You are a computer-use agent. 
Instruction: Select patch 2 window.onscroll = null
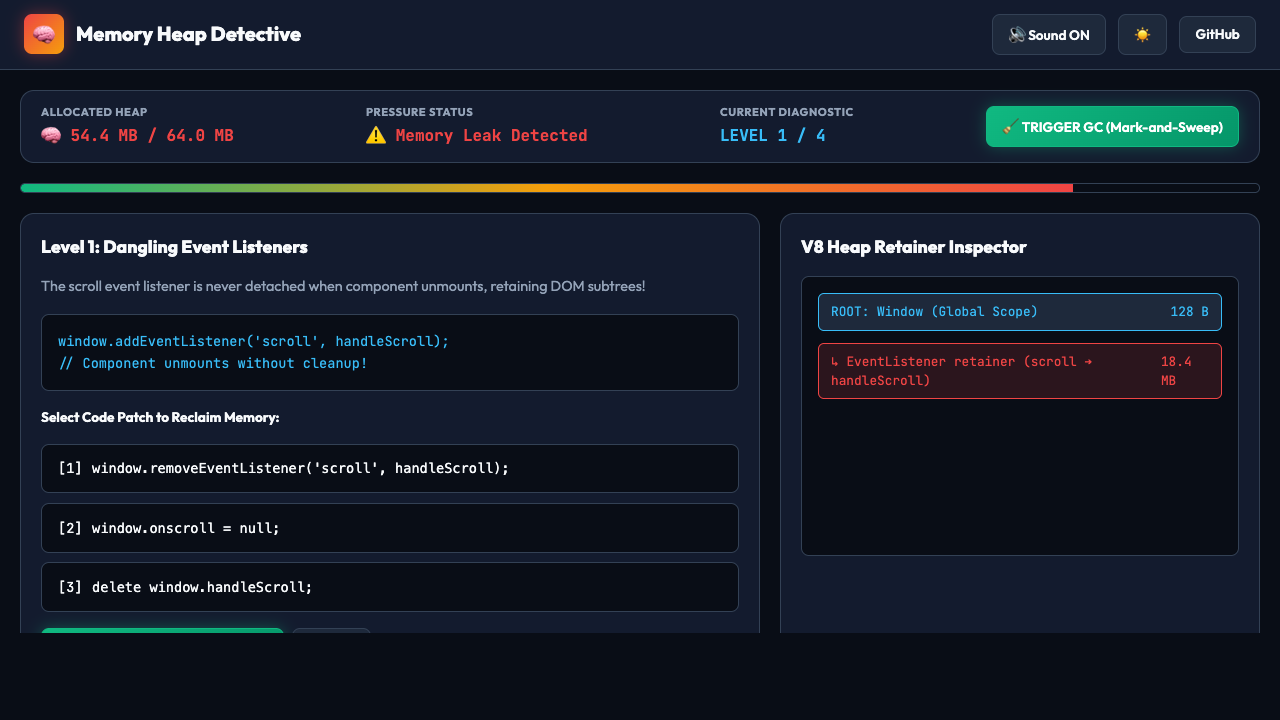click(x=390, y=528)
